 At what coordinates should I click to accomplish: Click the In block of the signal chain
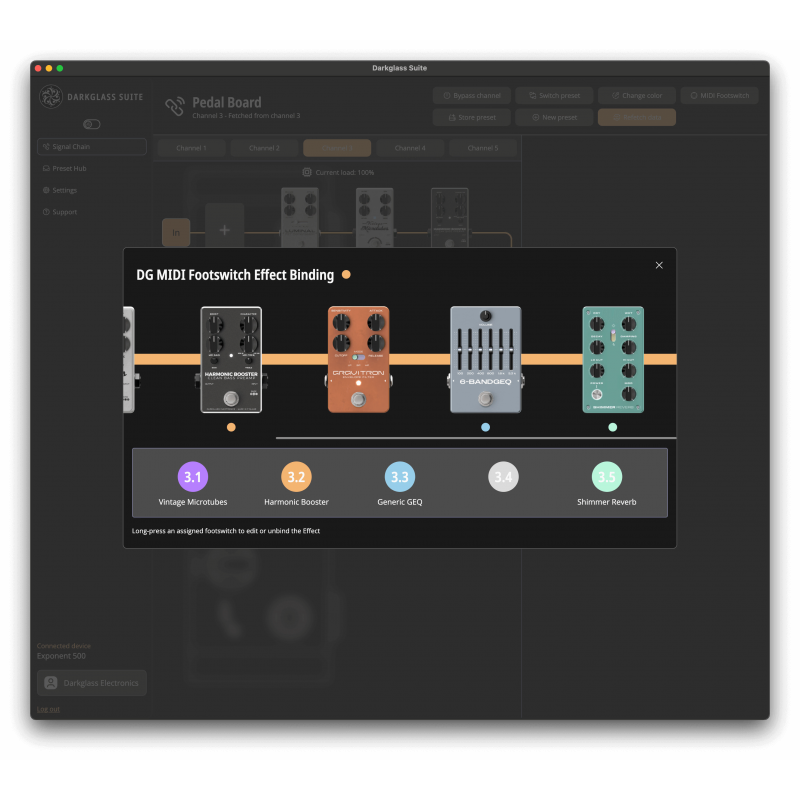[x=176, y=233]
